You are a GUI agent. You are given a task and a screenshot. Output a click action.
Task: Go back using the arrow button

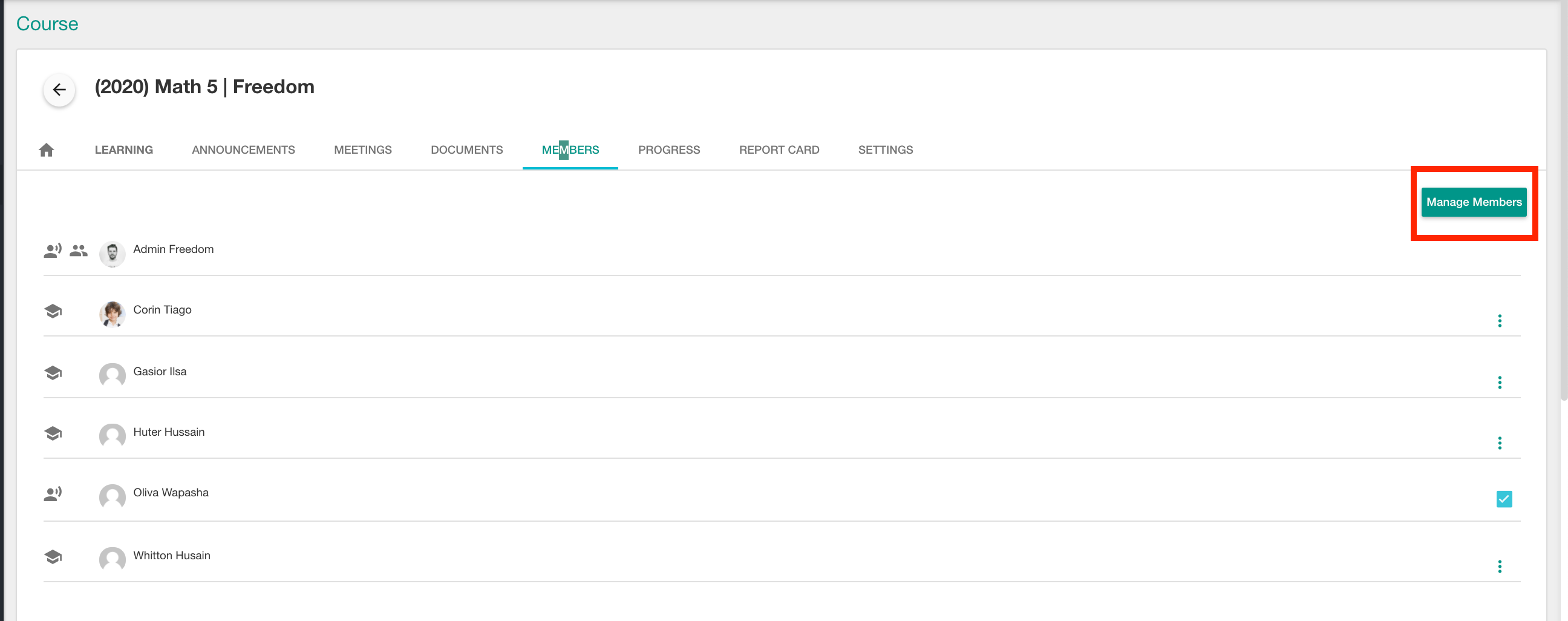(x=59, y=90)
